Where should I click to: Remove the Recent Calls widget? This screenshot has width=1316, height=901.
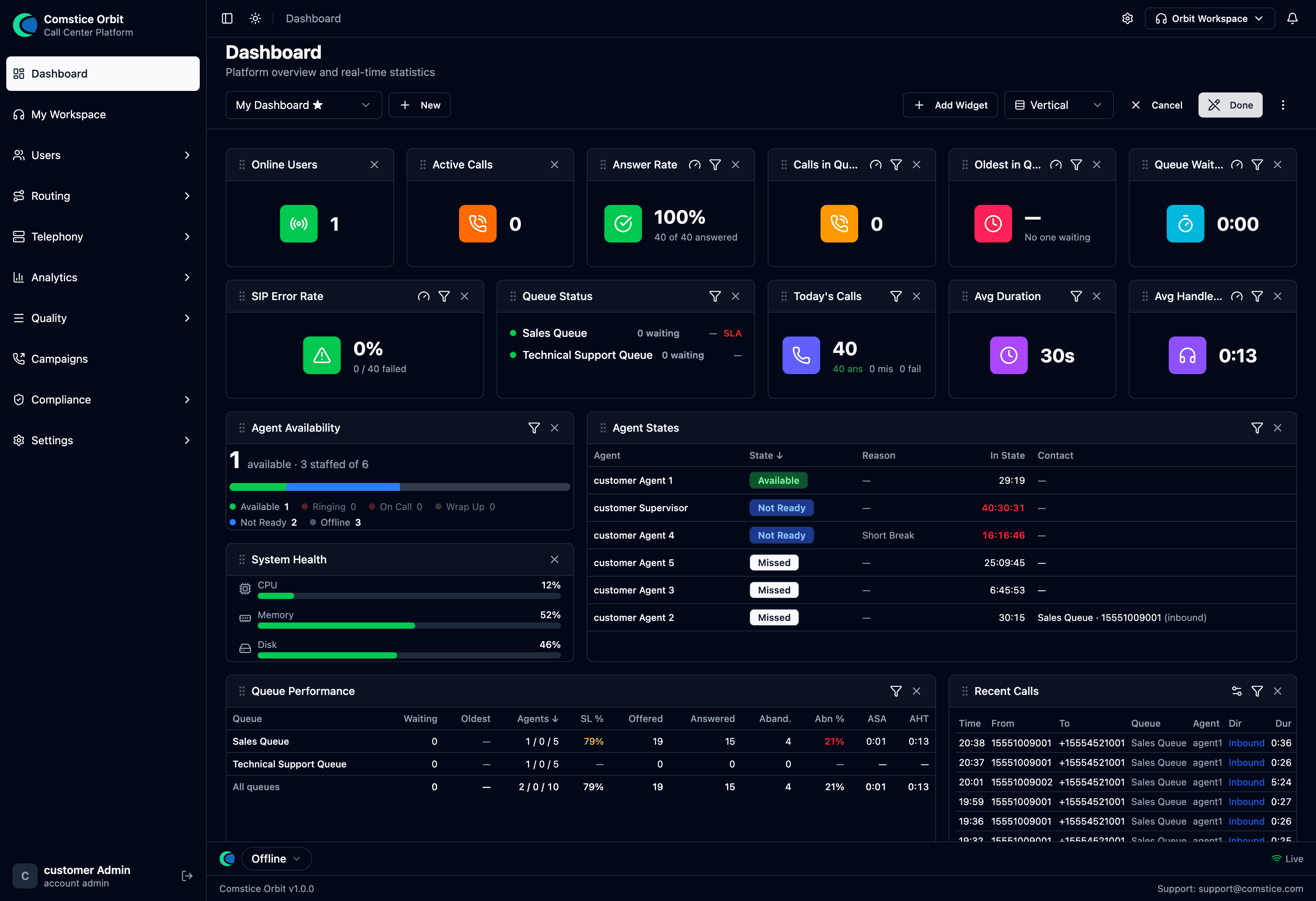click(x=1278, y=691)
